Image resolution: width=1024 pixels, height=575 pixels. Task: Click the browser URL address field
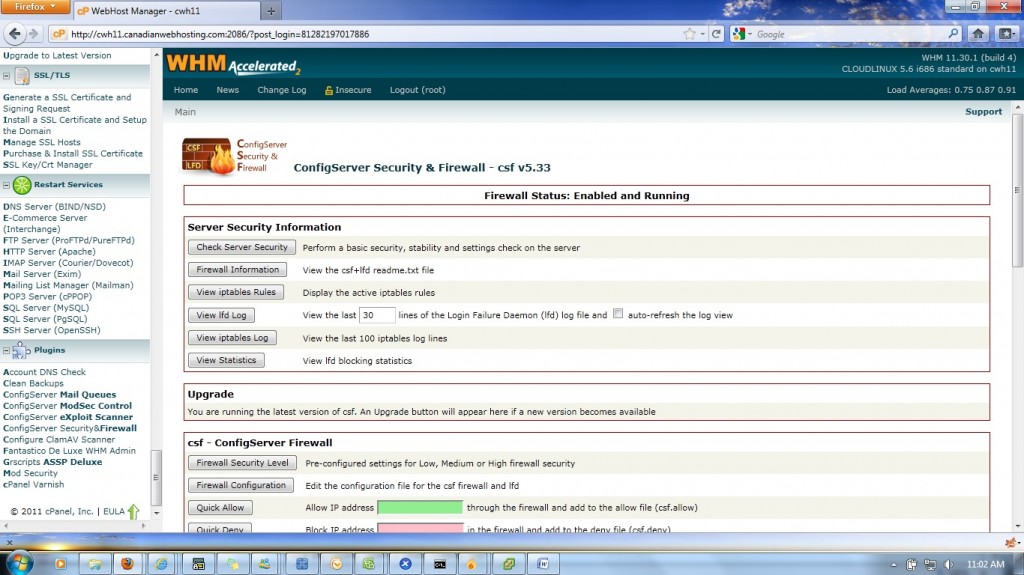click(x=372, y=34)
